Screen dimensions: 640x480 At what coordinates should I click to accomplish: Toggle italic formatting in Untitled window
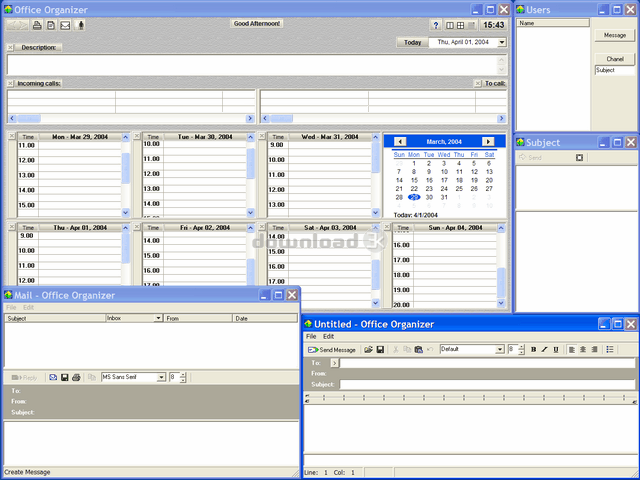(544, 349)
